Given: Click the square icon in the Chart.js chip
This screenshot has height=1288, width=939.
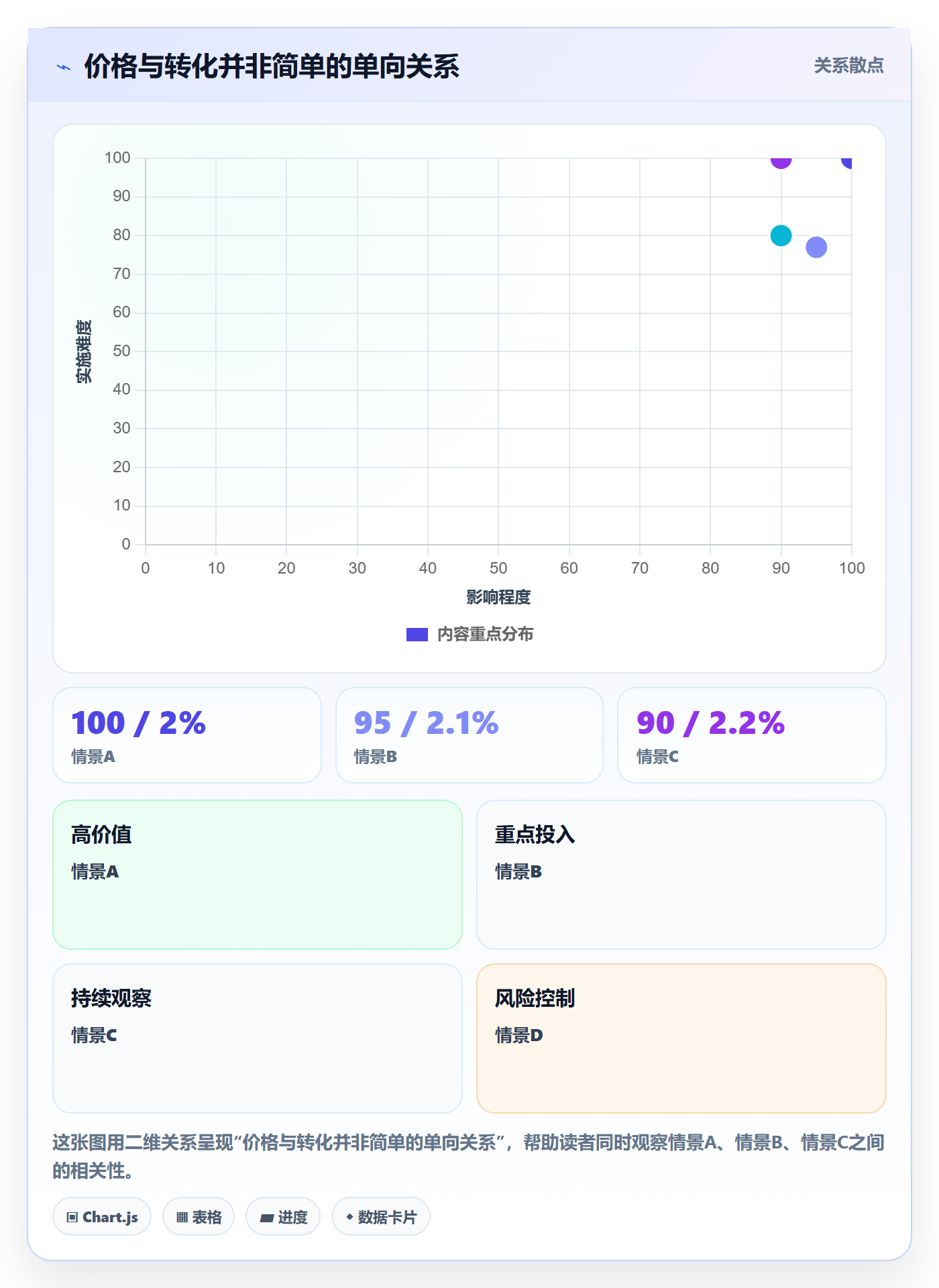Looking at the screenshot, I should click(x=72, y=1217).
